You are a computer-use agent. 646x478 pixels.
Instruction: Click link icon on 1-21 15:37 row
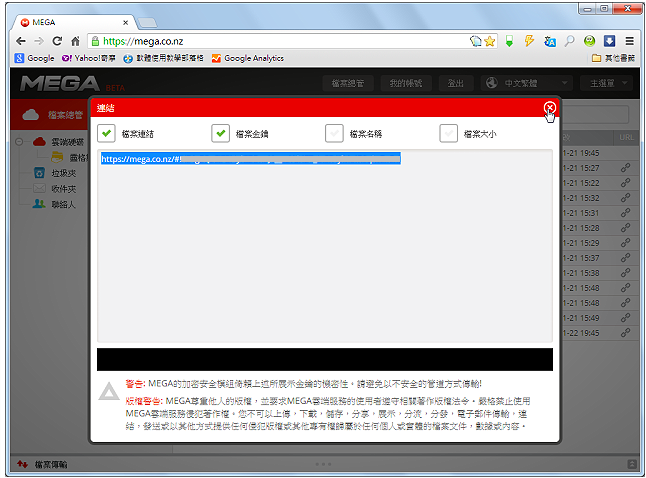(625, 258)
